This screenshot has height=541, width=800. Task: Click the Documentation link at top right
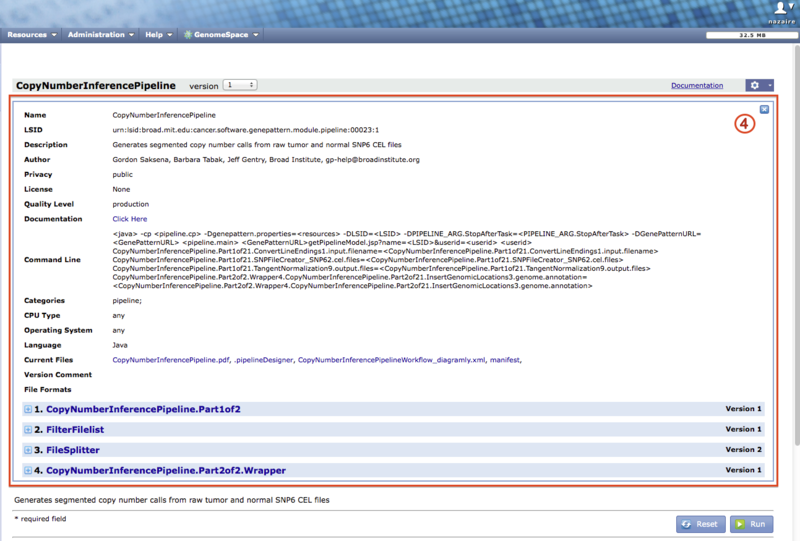pyautogui.click(x=696, y=86)
